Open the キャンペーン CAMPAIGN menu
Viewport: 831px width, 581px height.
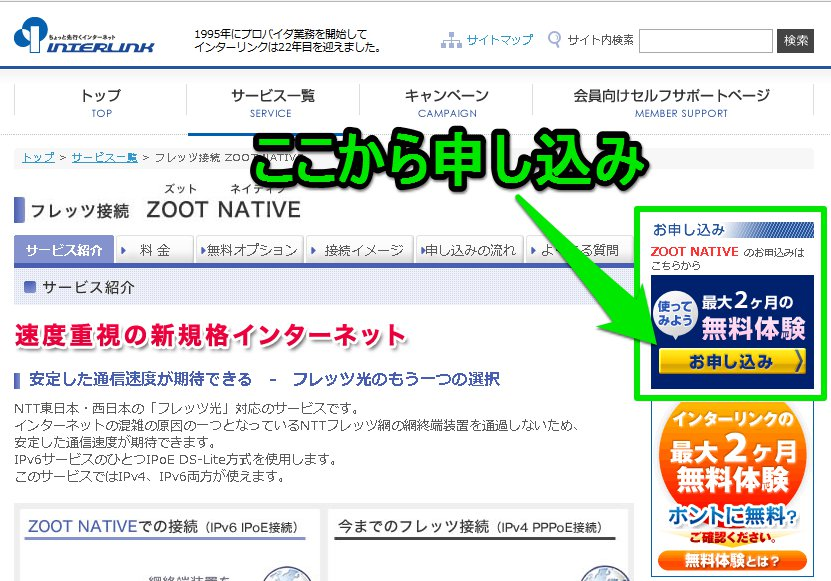(x=446, y=102)
